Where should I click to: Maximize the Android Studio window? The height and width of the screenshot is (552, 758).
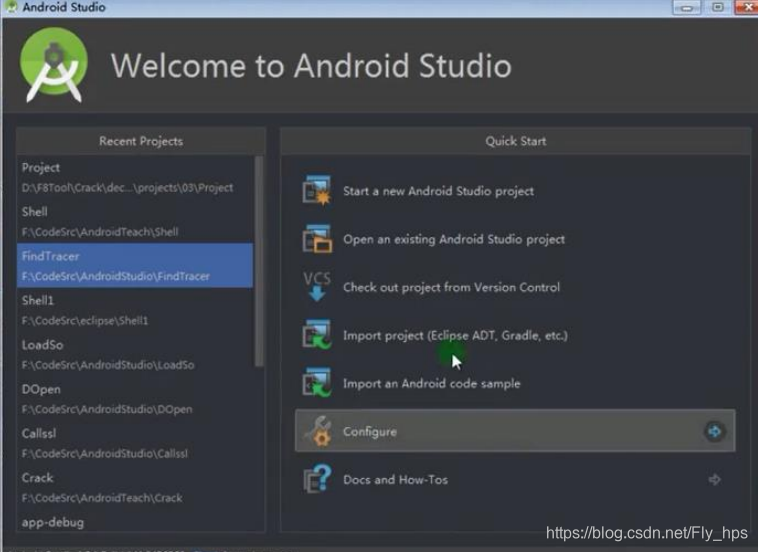(x=717, y=7)
